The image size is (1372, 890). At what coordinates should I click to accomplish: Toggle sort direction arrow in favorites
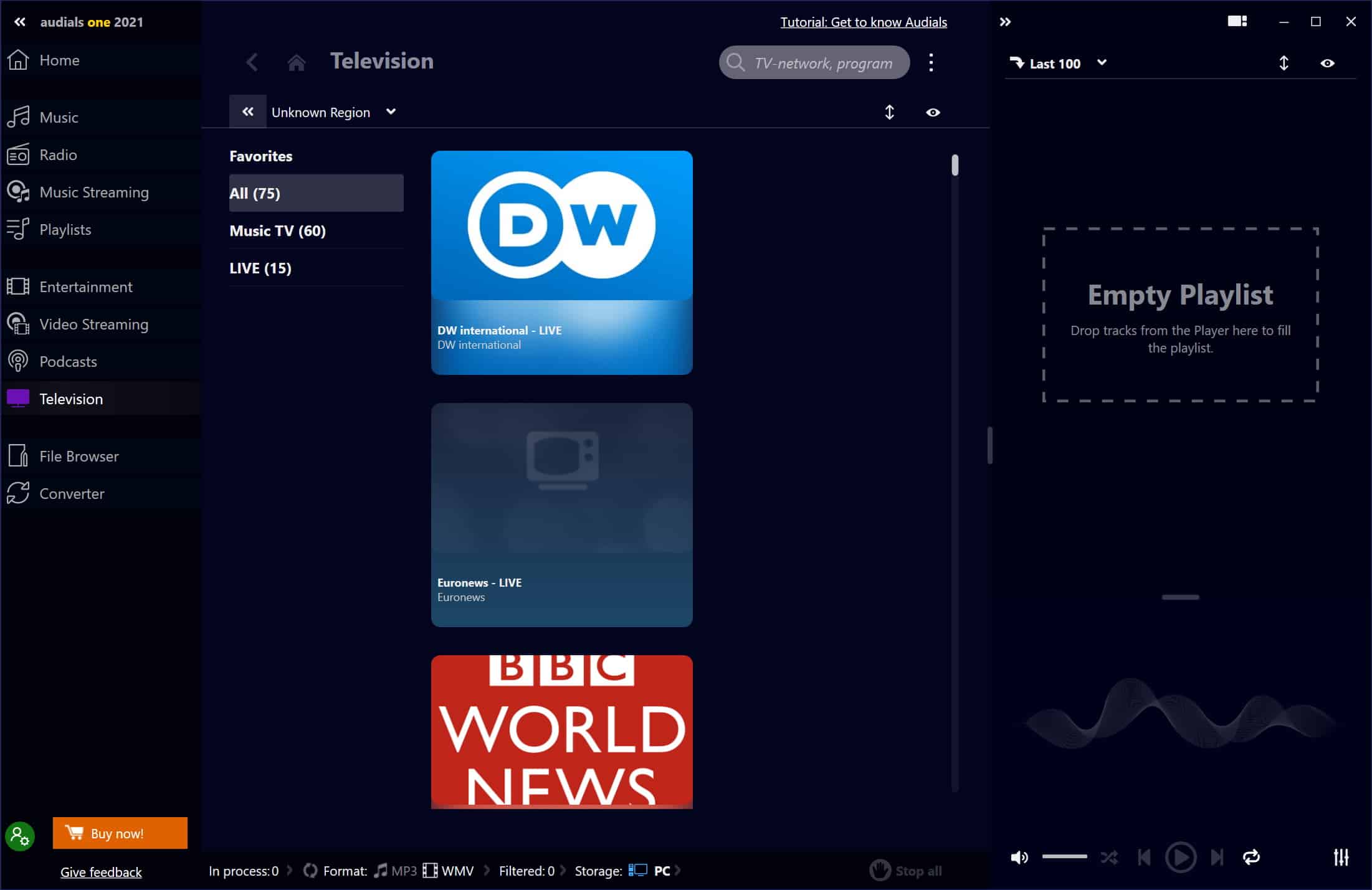(x=889, y=111)
